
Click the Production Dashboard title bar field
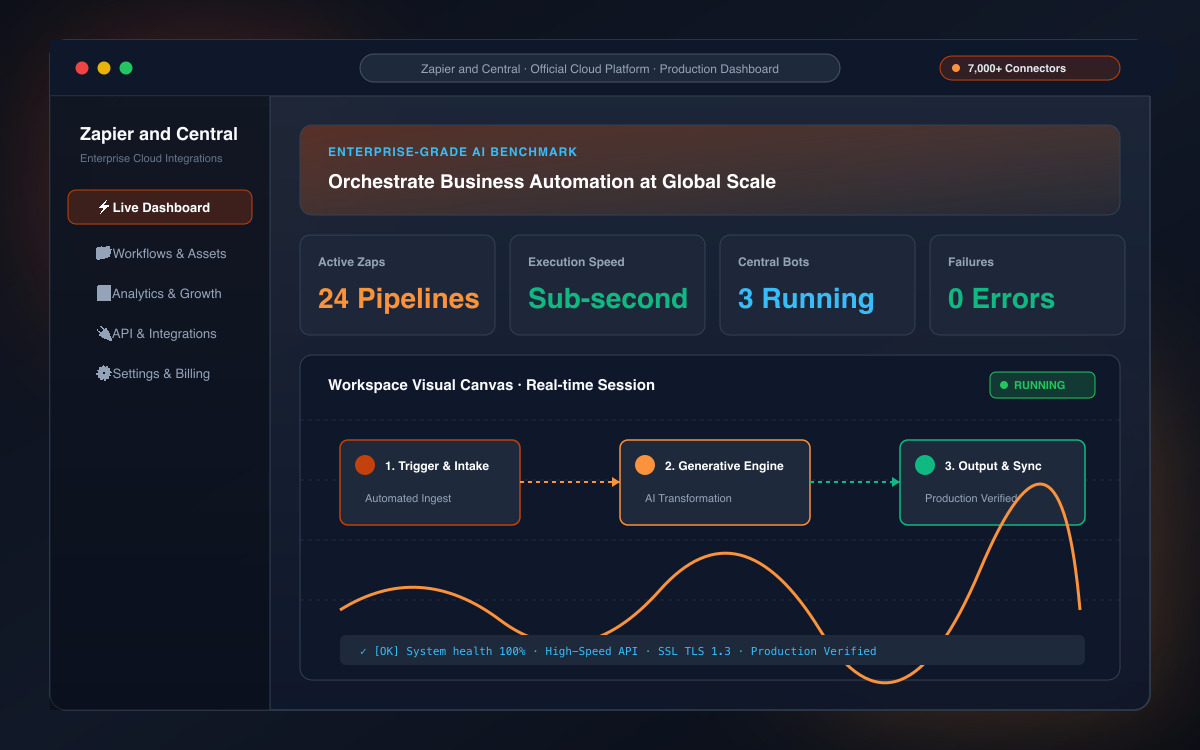point(600,68)
